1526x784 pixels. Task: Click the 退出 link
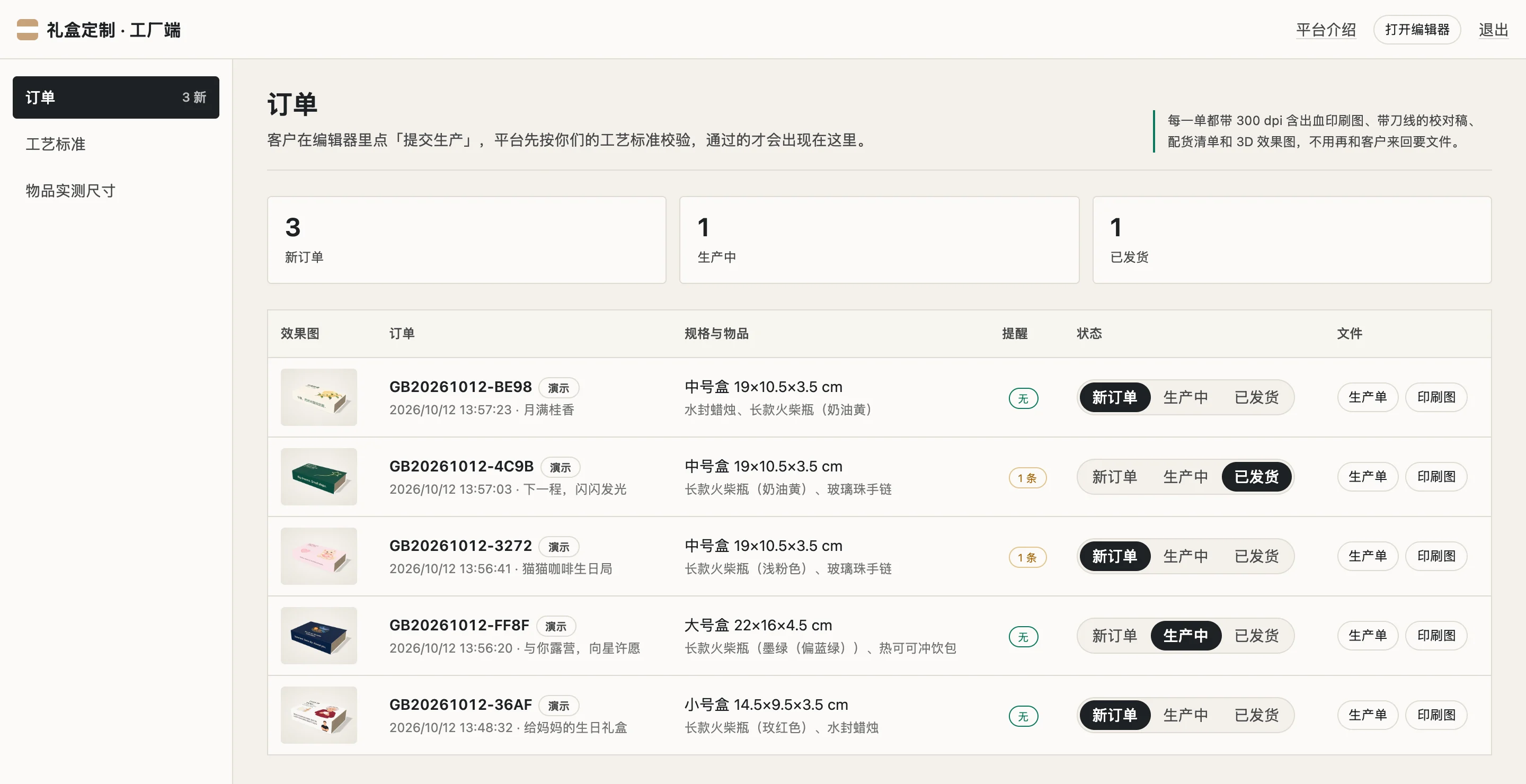(x=1493, y=30)
